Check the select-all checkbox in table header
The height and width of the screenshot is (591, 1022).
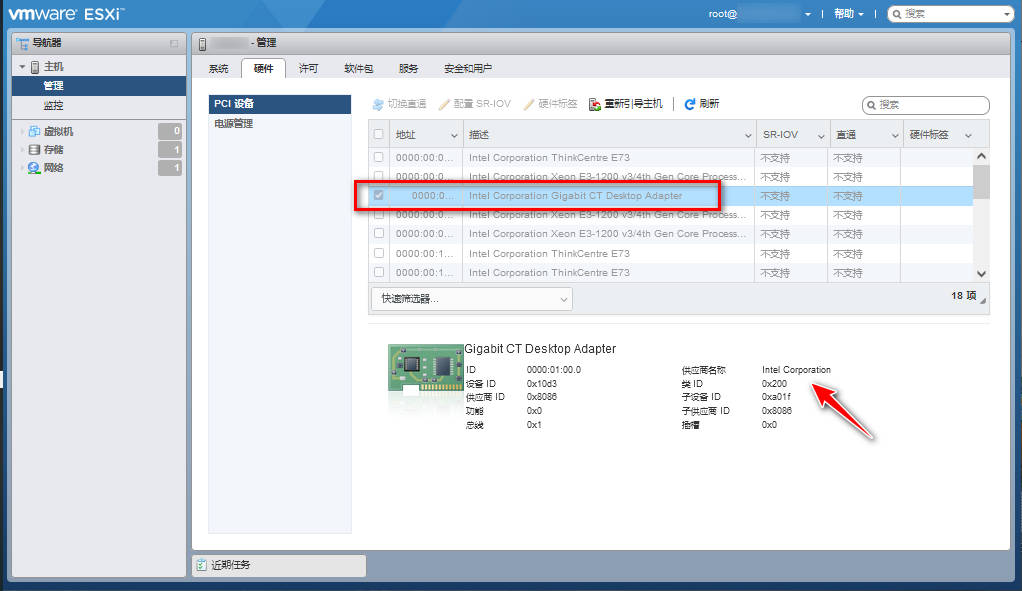(379, 133)
